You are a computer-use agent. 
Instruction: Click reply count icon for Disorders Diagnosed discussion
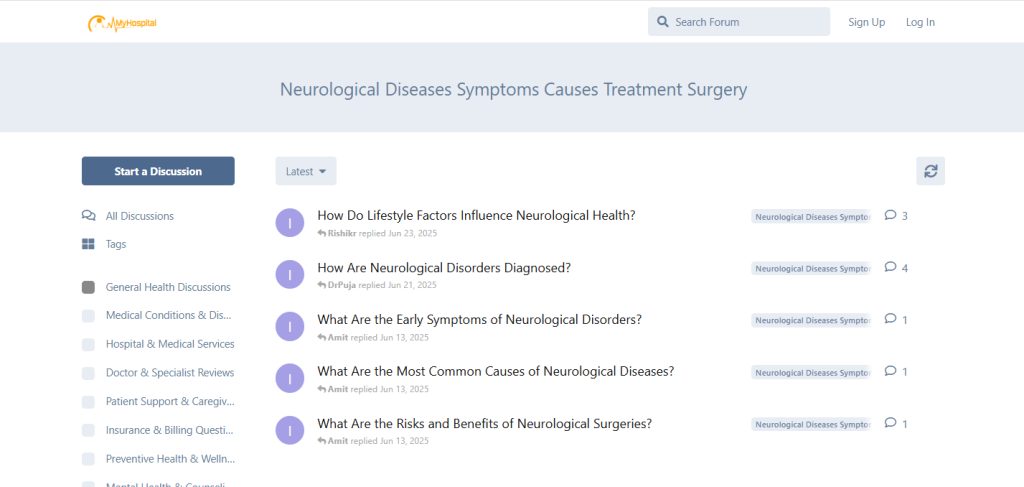click(x=891, y=268)
